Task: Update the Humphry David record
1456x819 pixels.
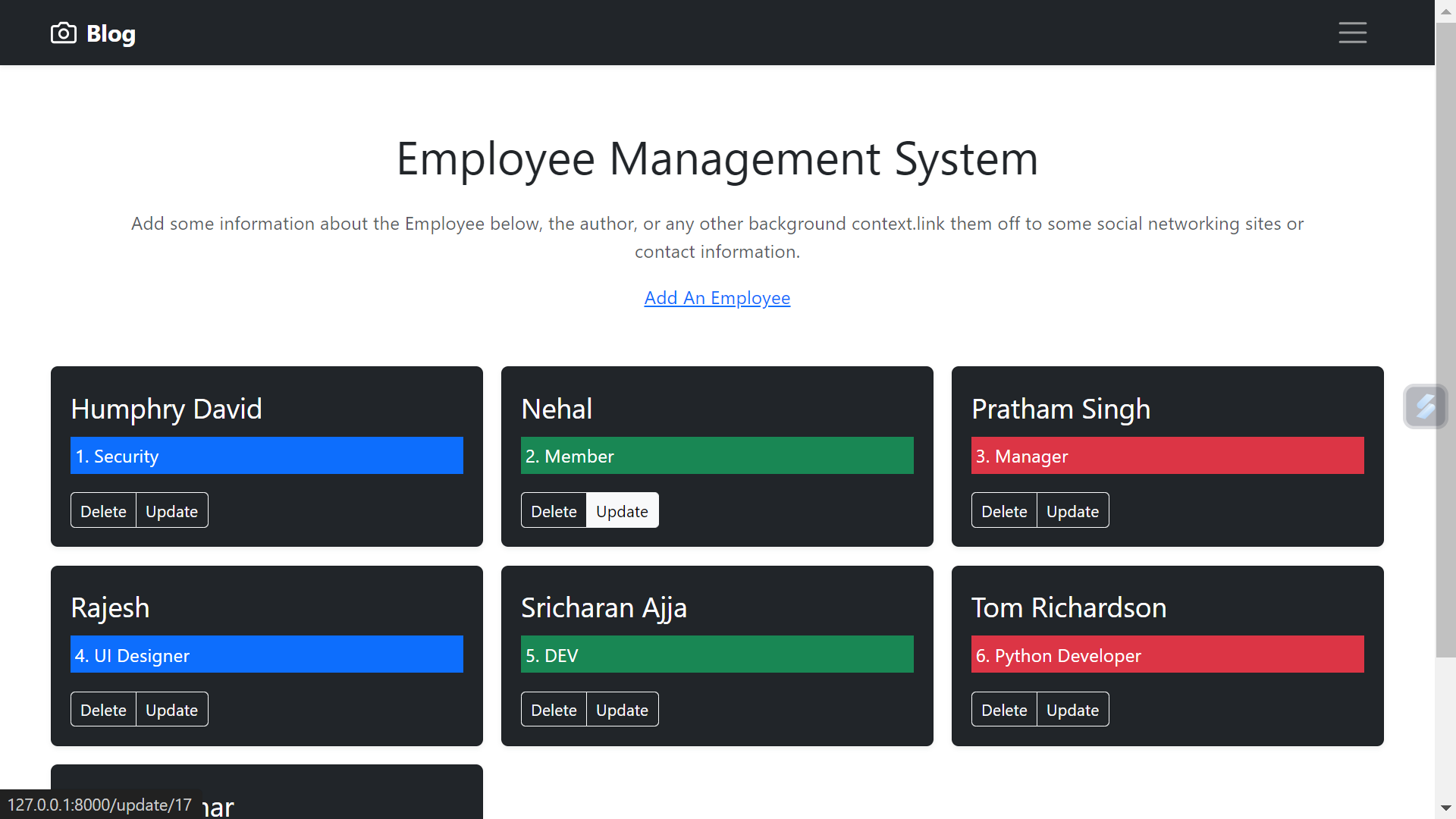Action: point(171,510)
